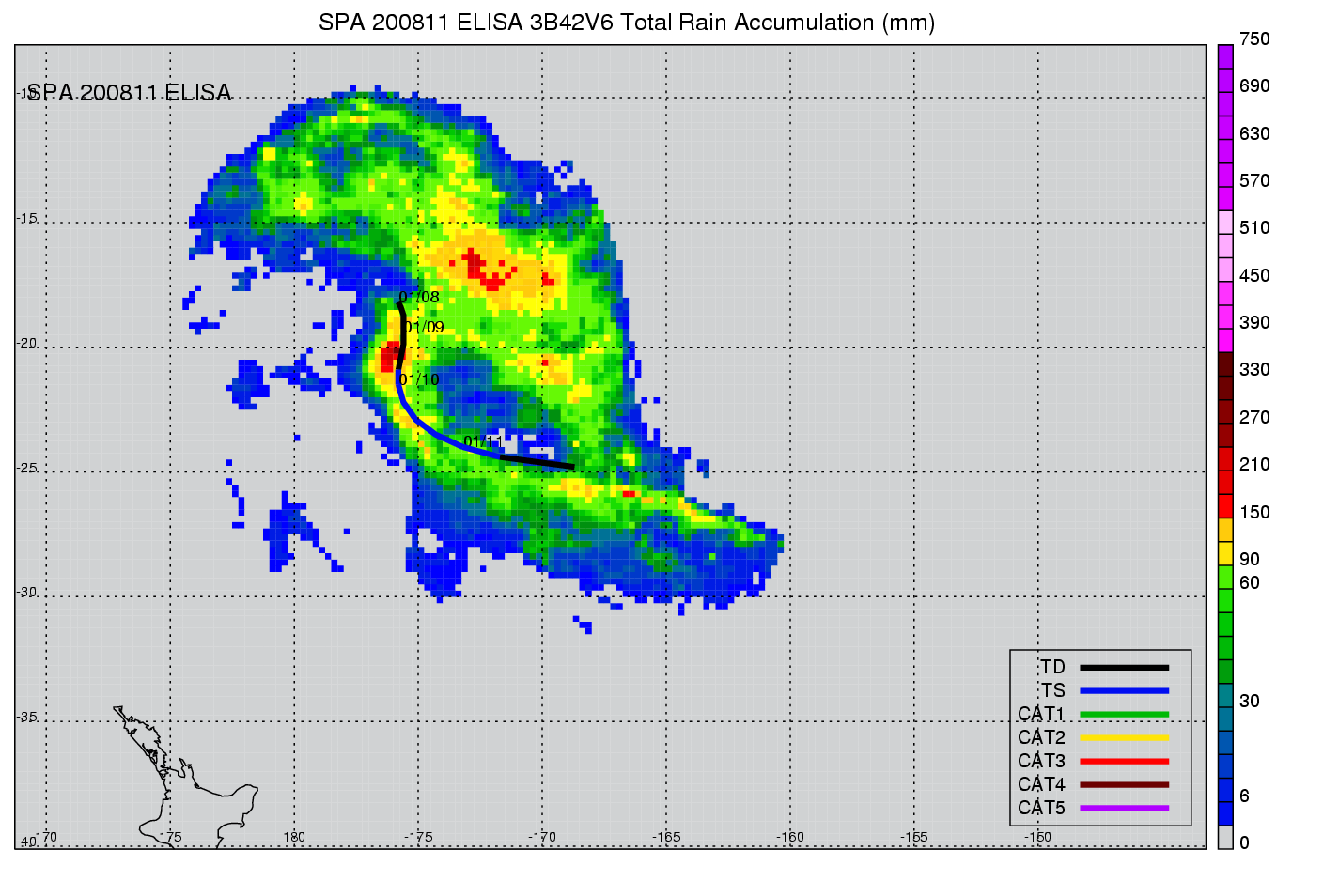Image resolution: width=1339 pixels, height=896 pixels.
Task: Click the 180 longitude axis label
Action: 294,837
